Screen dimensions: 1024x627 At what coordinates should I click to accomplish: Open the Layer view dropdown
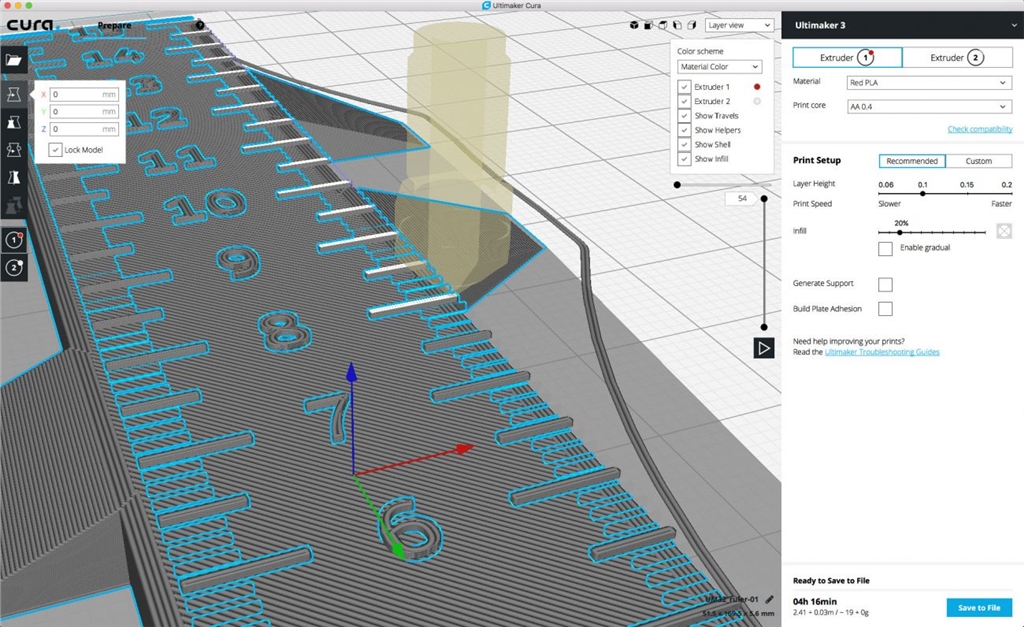point(739,25)
